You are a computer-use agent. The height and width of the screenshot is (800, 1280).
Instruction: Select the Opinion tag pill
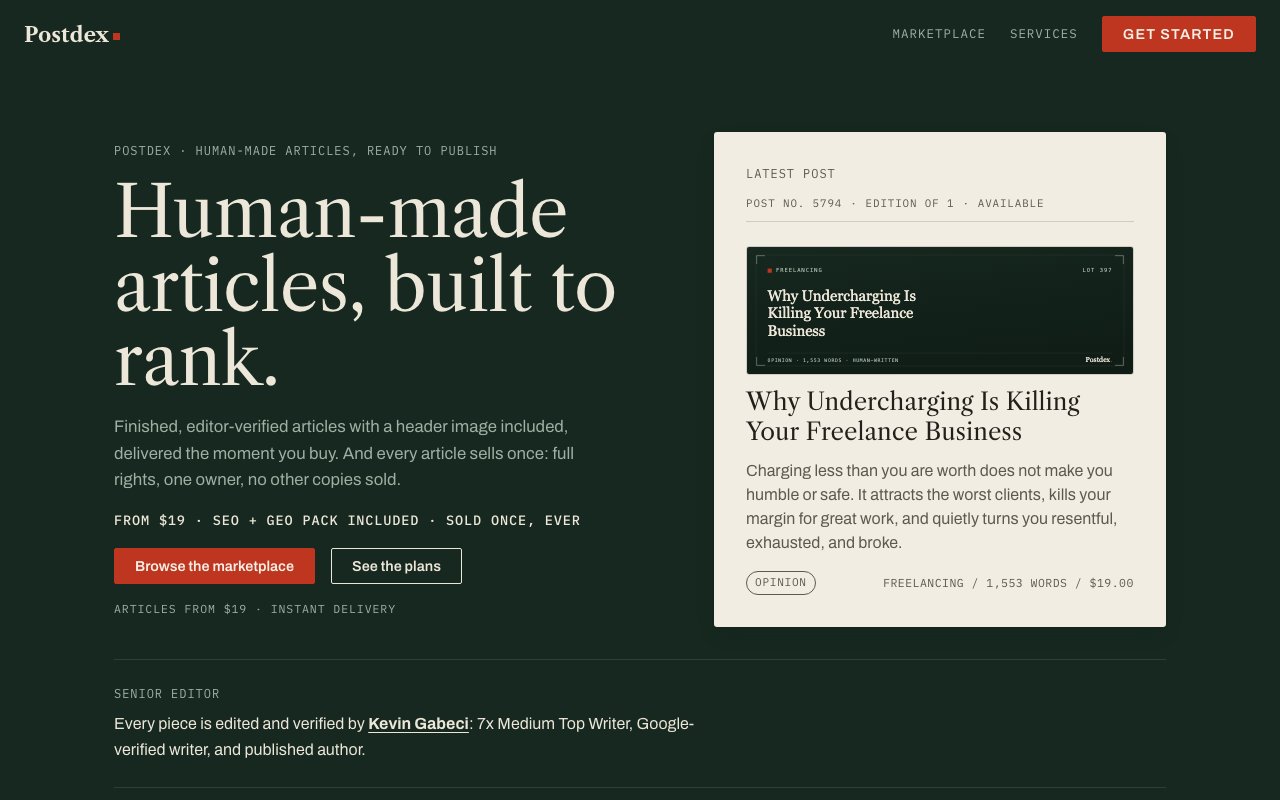pyautogui.click(x=780, y=583)
